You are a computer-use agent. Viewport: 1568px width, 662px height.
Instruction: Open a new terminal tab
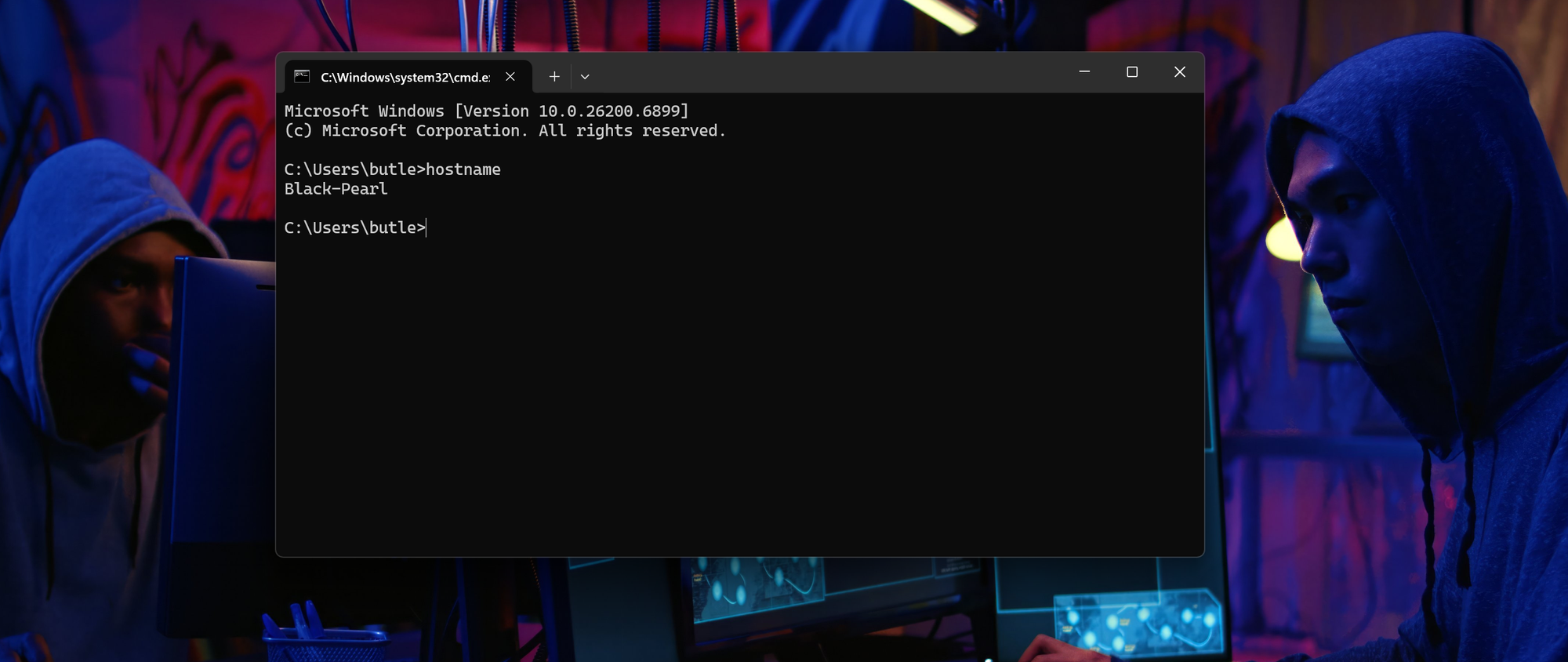pyautogui.click(x=554, y=76)
